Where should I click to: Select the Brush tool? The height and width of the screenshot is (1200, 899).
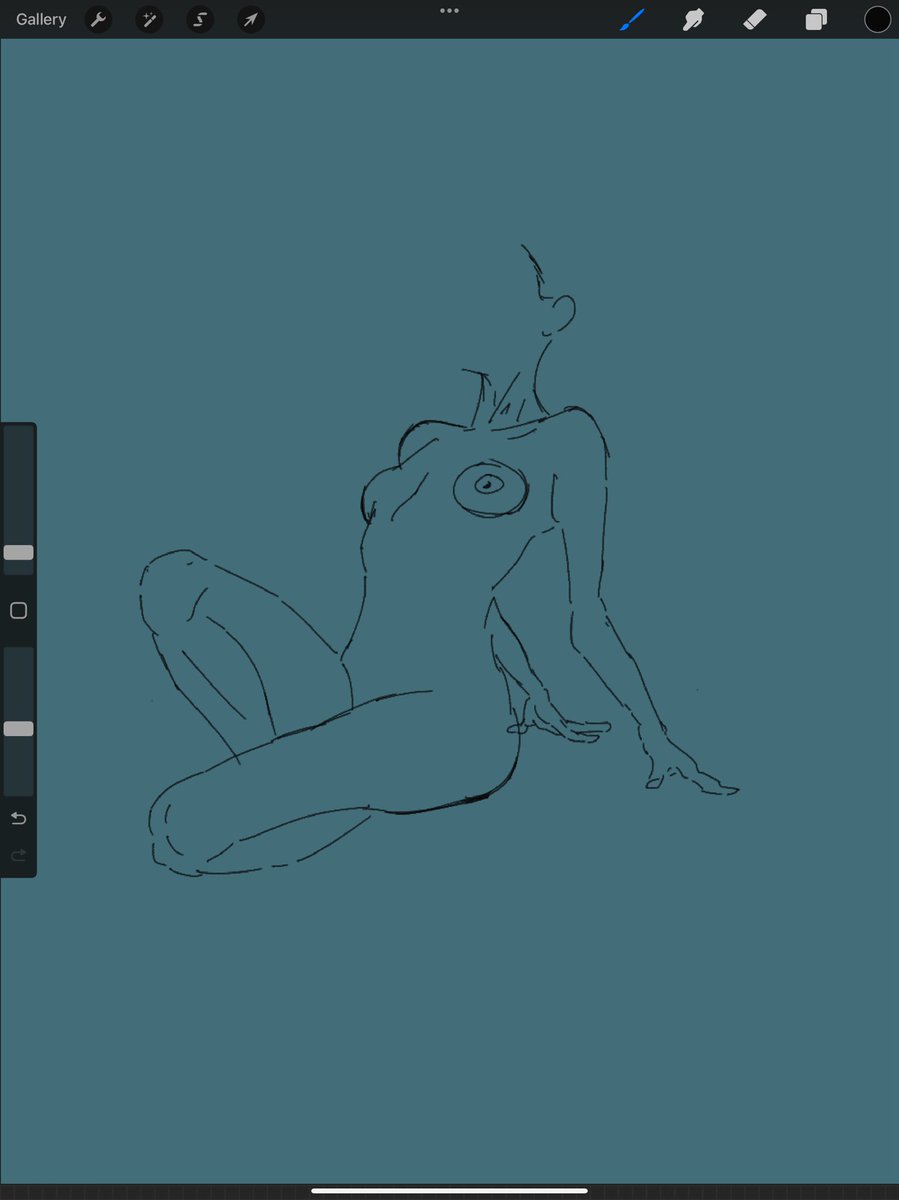coord(632,19)
